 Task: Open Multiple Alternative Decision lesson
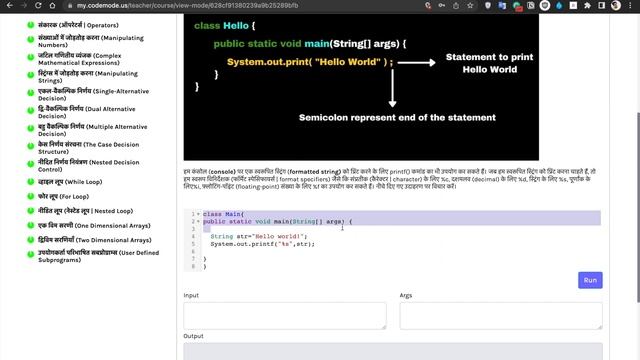[93, 130]
